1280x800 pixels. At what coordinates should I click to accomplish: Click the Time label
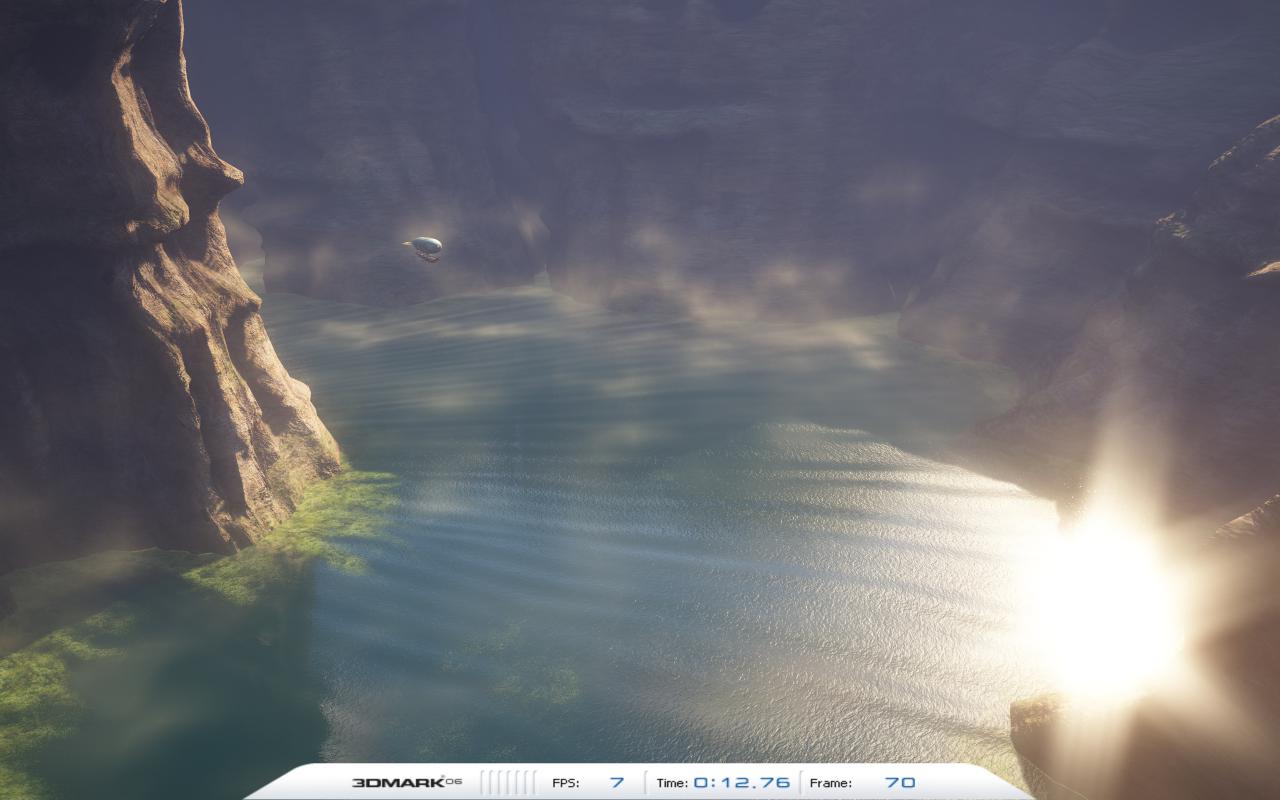click(x=672, y=783)
